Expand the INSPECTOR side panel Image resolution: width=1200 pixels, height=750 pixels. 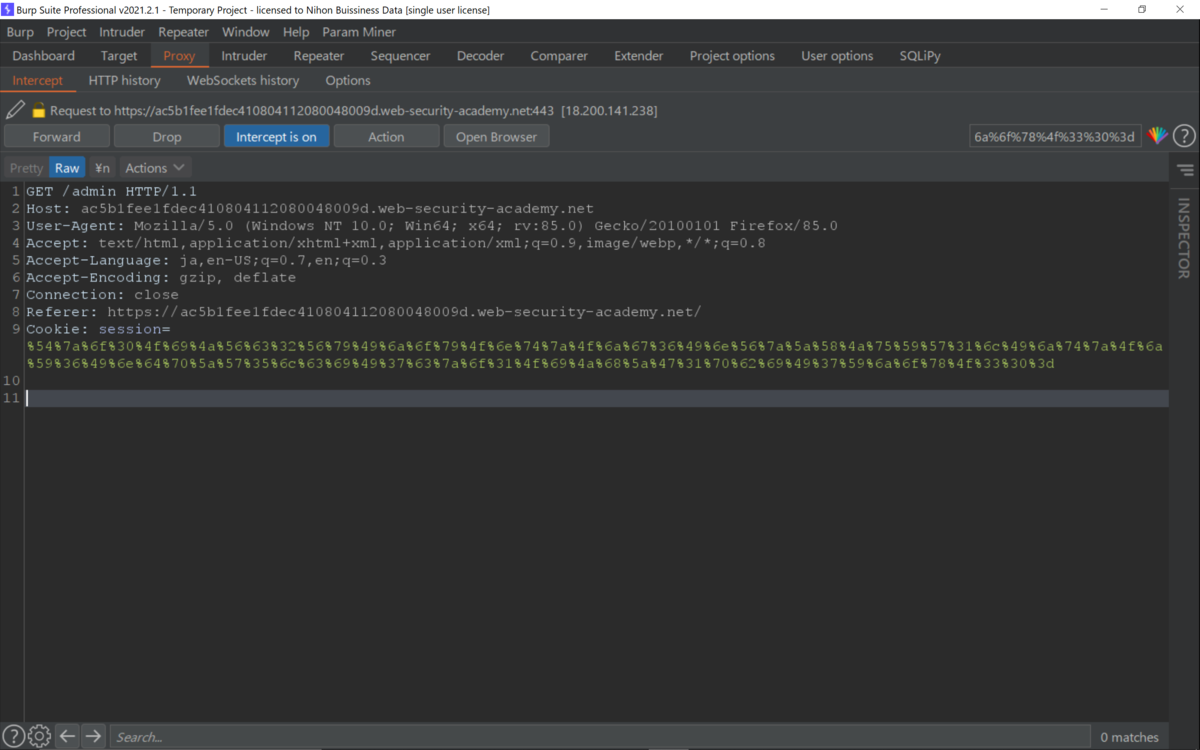1184,238
